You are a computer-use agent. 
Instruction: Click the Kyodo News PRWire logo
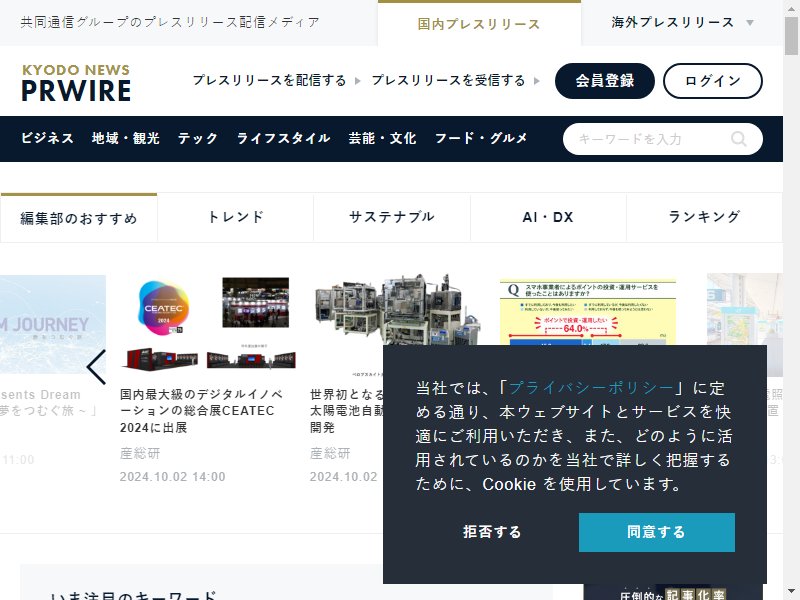(76, 83)
